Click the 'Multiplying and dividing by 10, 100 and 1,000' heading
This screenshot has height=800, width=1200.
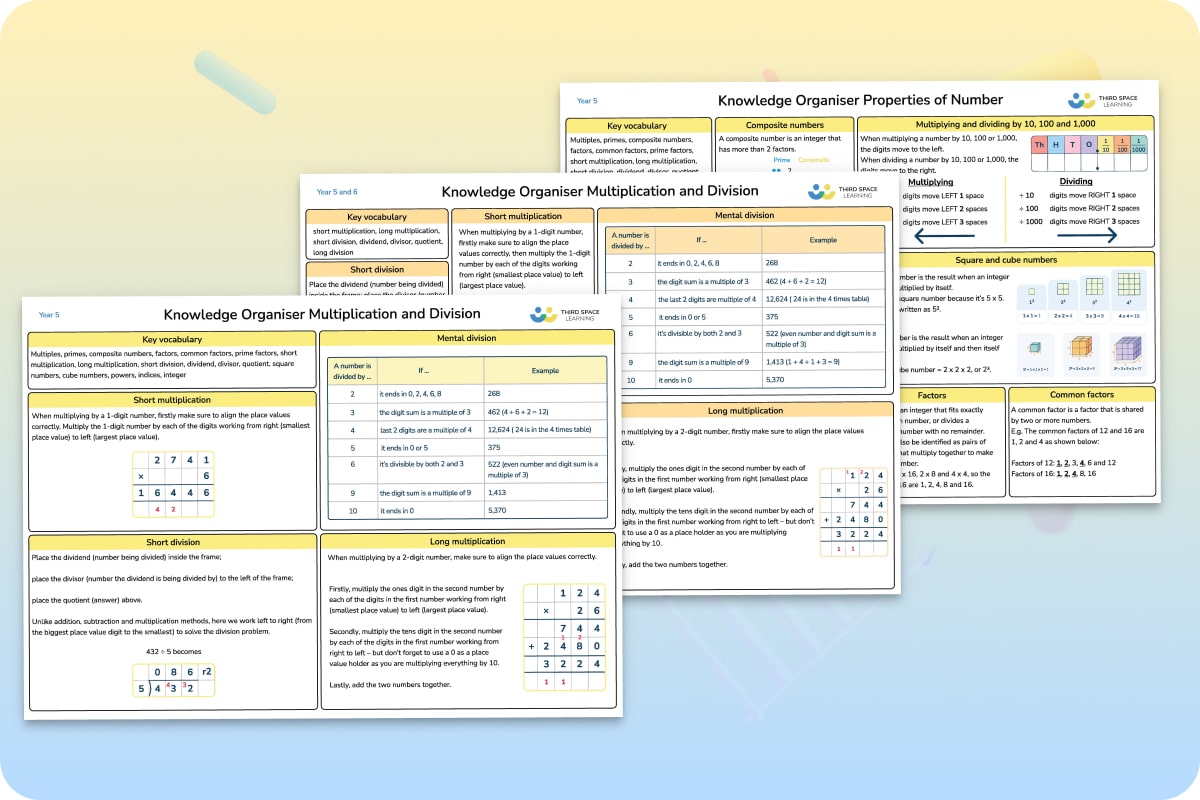(1006, 123)
